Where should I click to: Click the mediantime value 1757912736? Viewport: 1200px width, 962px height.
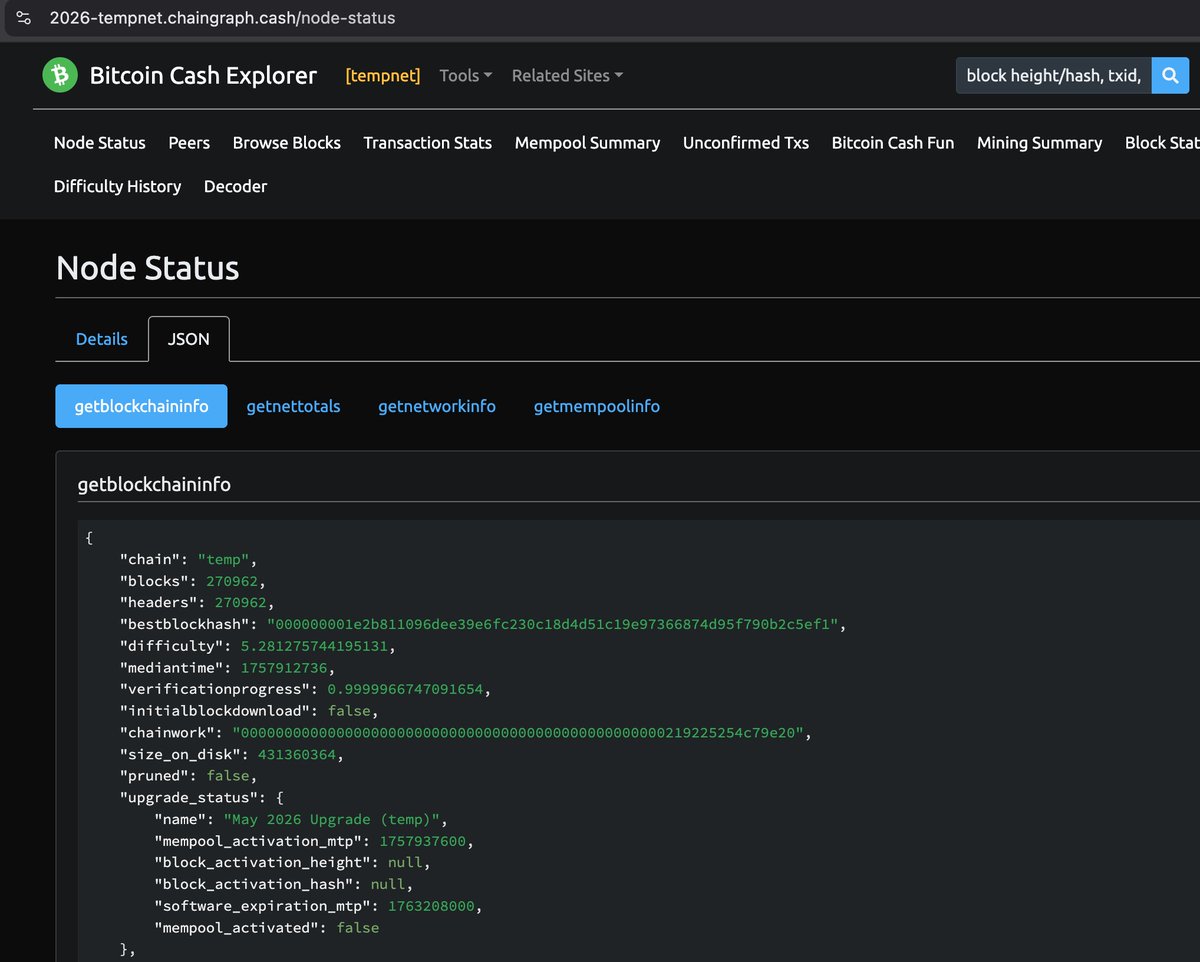tap(284, 668)
